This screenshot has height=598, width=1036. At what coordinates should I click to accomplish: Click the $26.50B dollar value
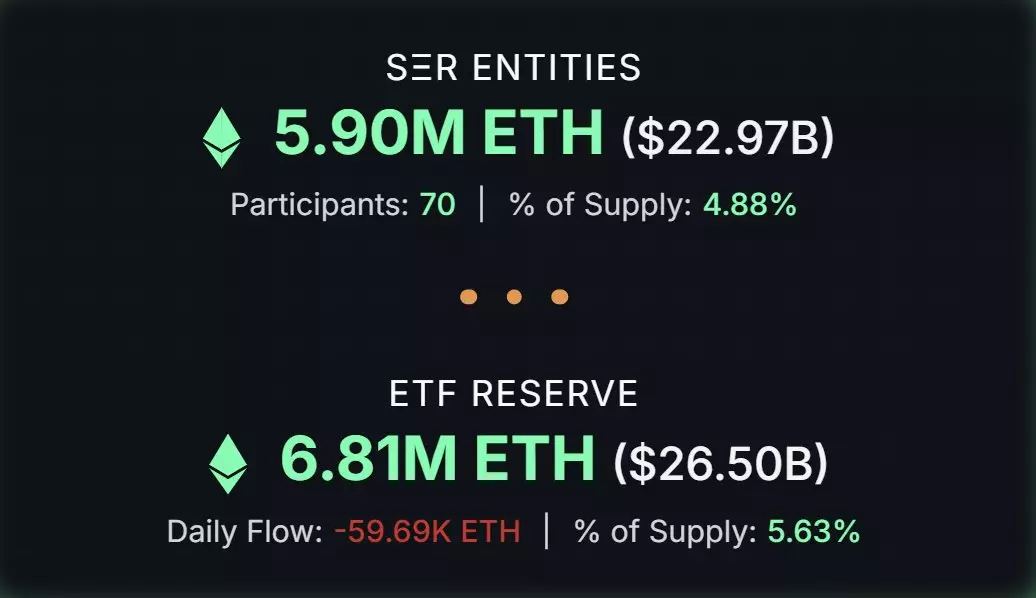point(720,461)
